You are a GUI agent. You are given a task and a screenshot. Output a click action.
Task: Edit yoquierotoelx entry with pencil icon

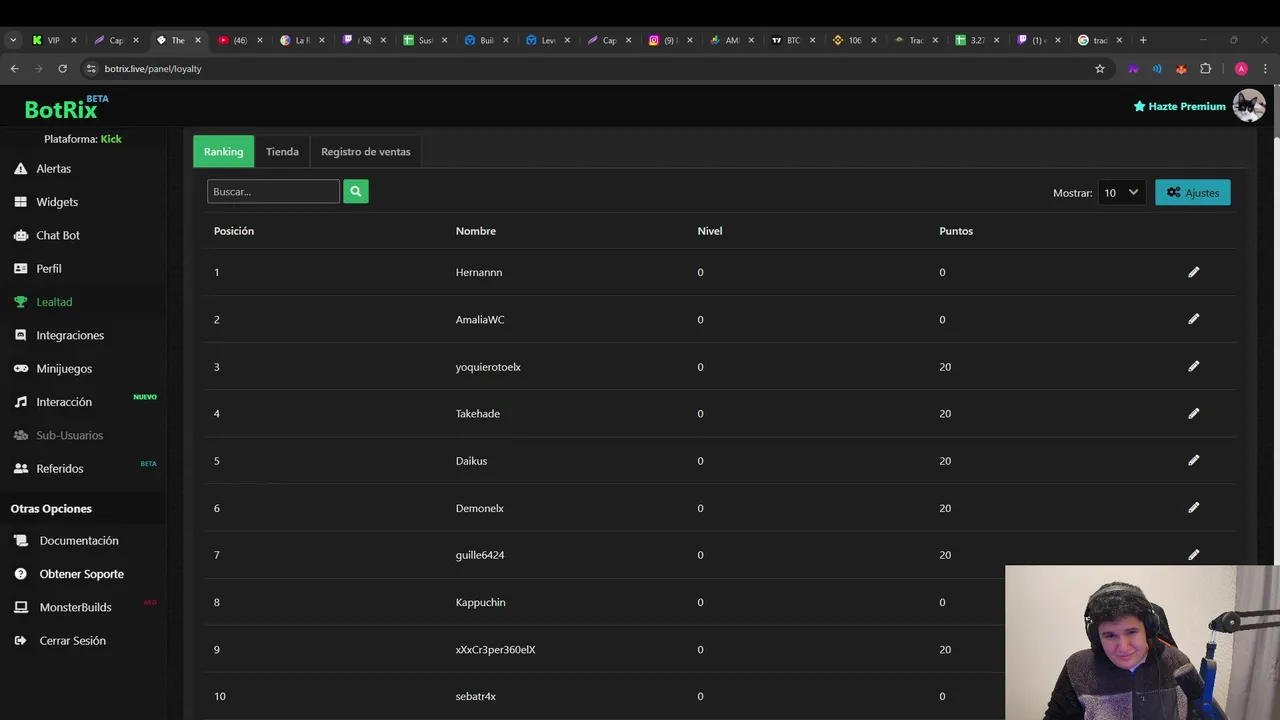[1193, 366]
